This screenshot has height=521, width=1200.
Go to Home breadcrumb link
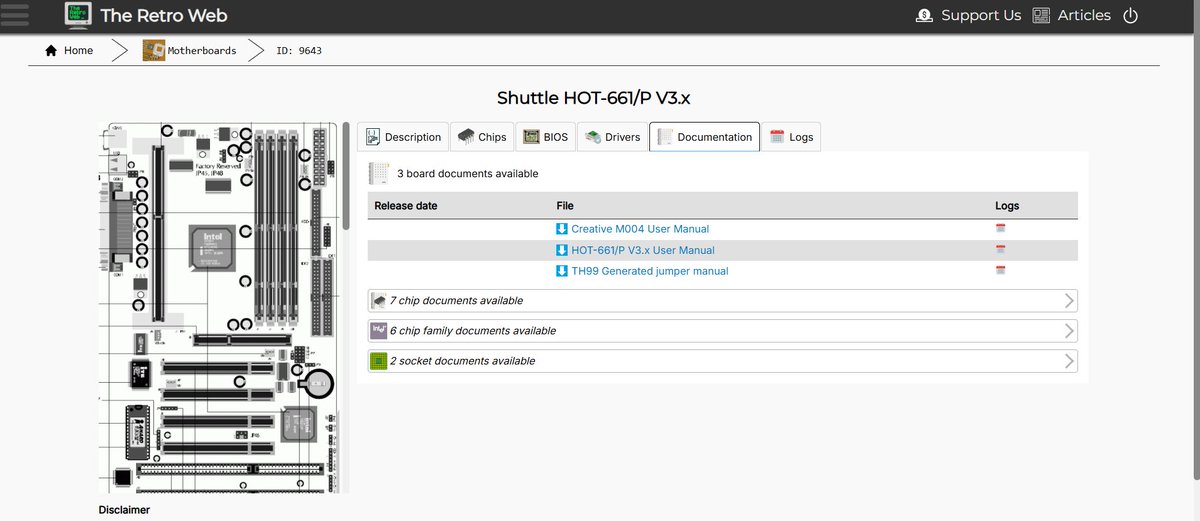pos(78,50)
